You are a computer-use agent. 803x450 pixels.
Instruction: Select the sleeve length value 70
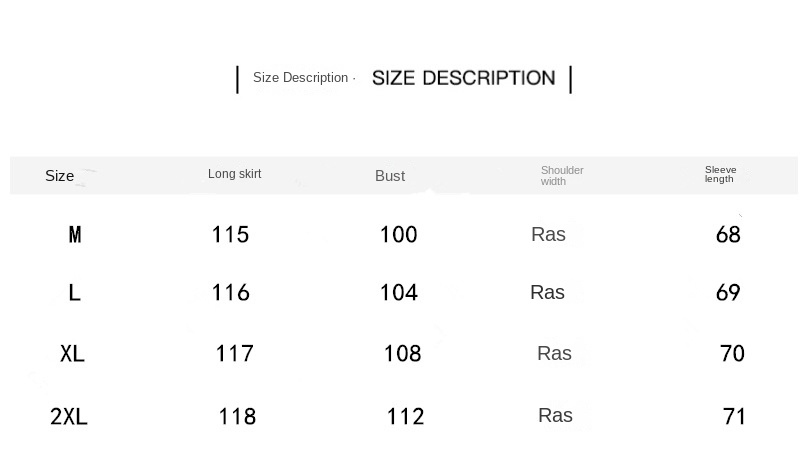(732, 354)
